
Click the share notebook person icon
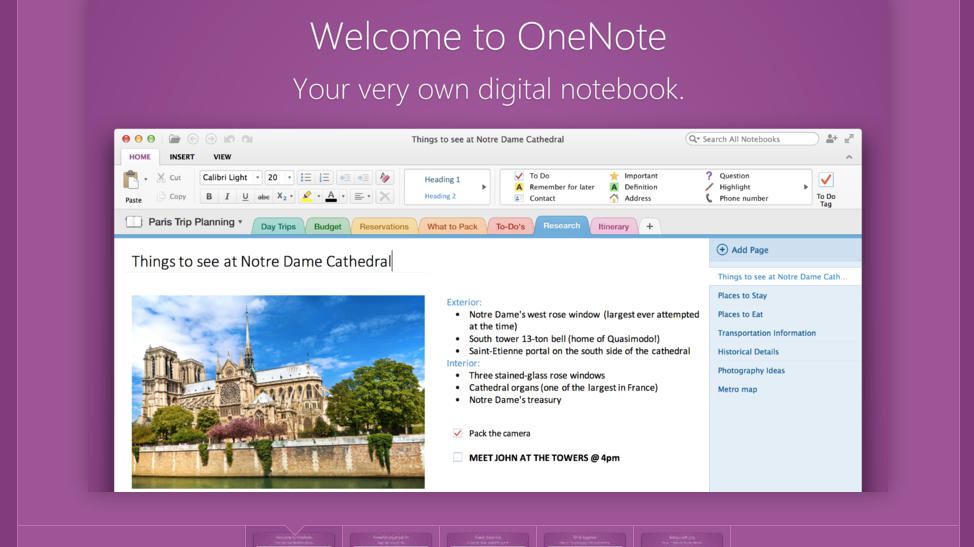831,139
